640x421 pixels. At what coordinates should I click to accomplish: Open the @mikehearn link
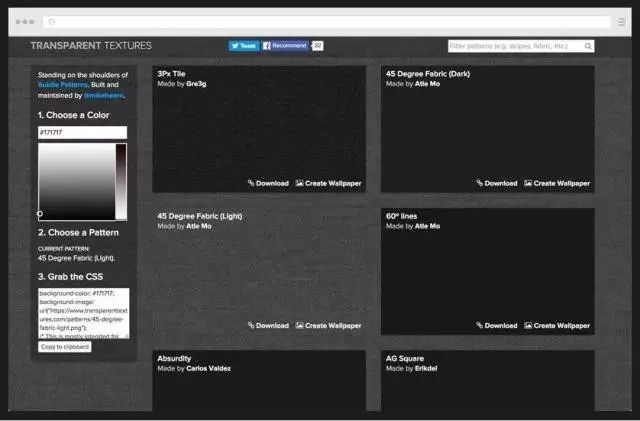(104, 95)
